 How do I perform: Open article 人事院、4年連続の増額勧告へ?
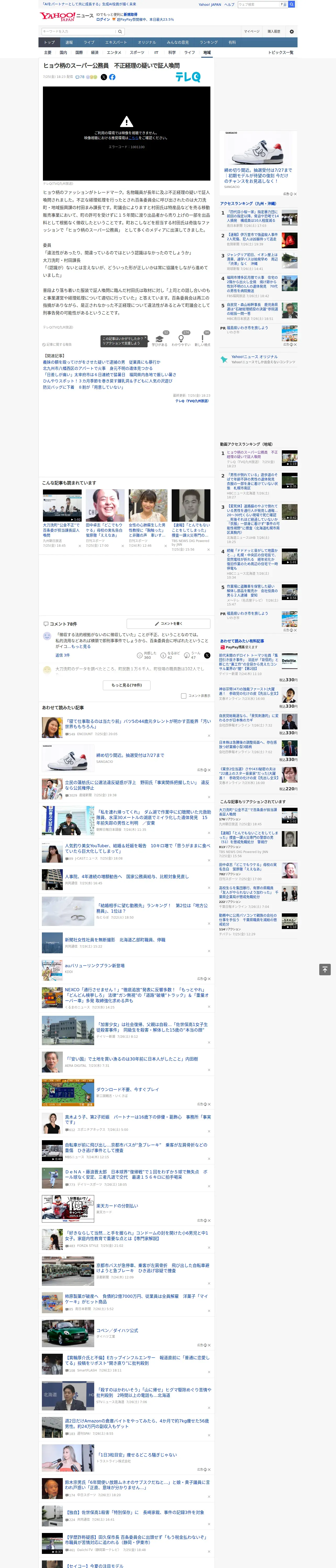pyautogui.click(x=127, y=877)
